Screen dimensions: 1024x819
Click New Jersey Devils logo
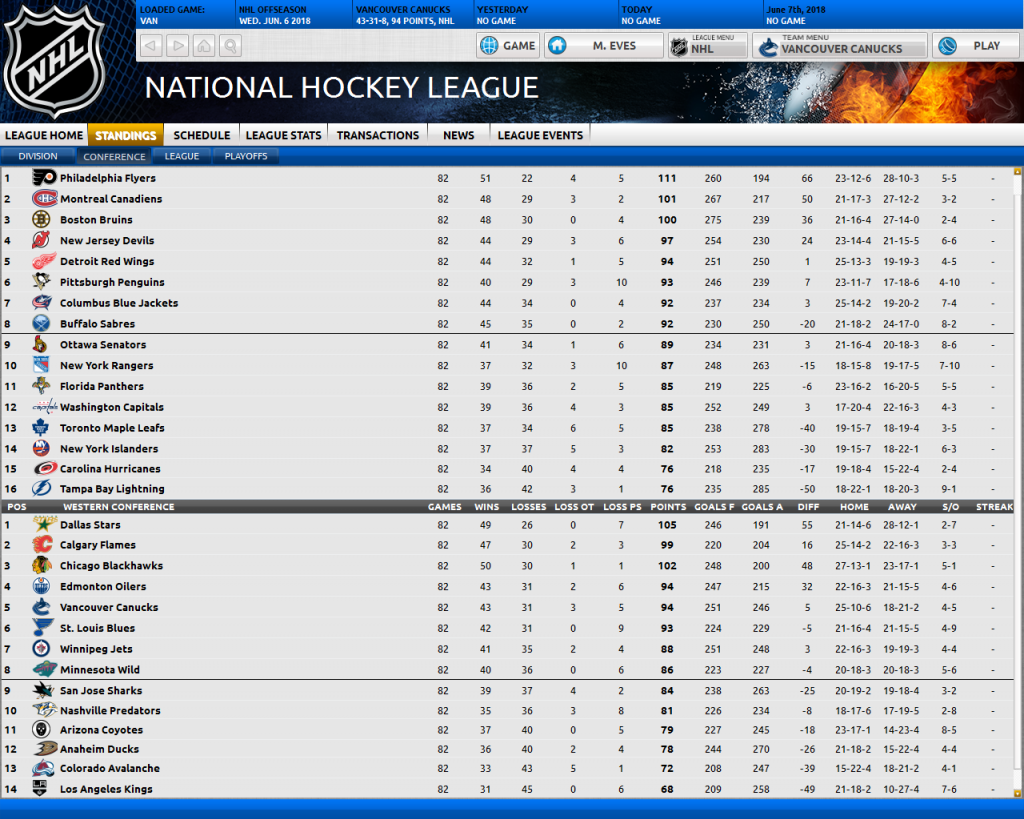tap(41, 240)
